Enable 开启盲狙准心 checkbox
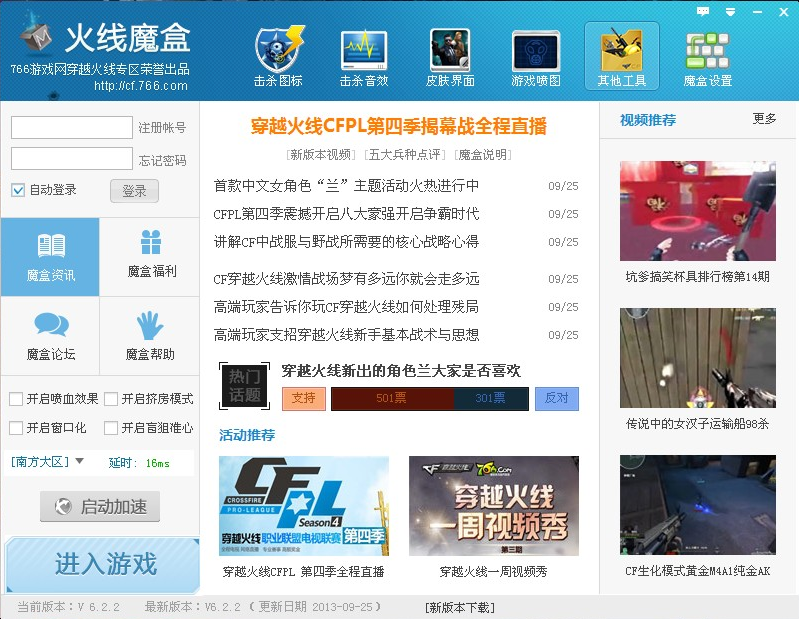 111,427
